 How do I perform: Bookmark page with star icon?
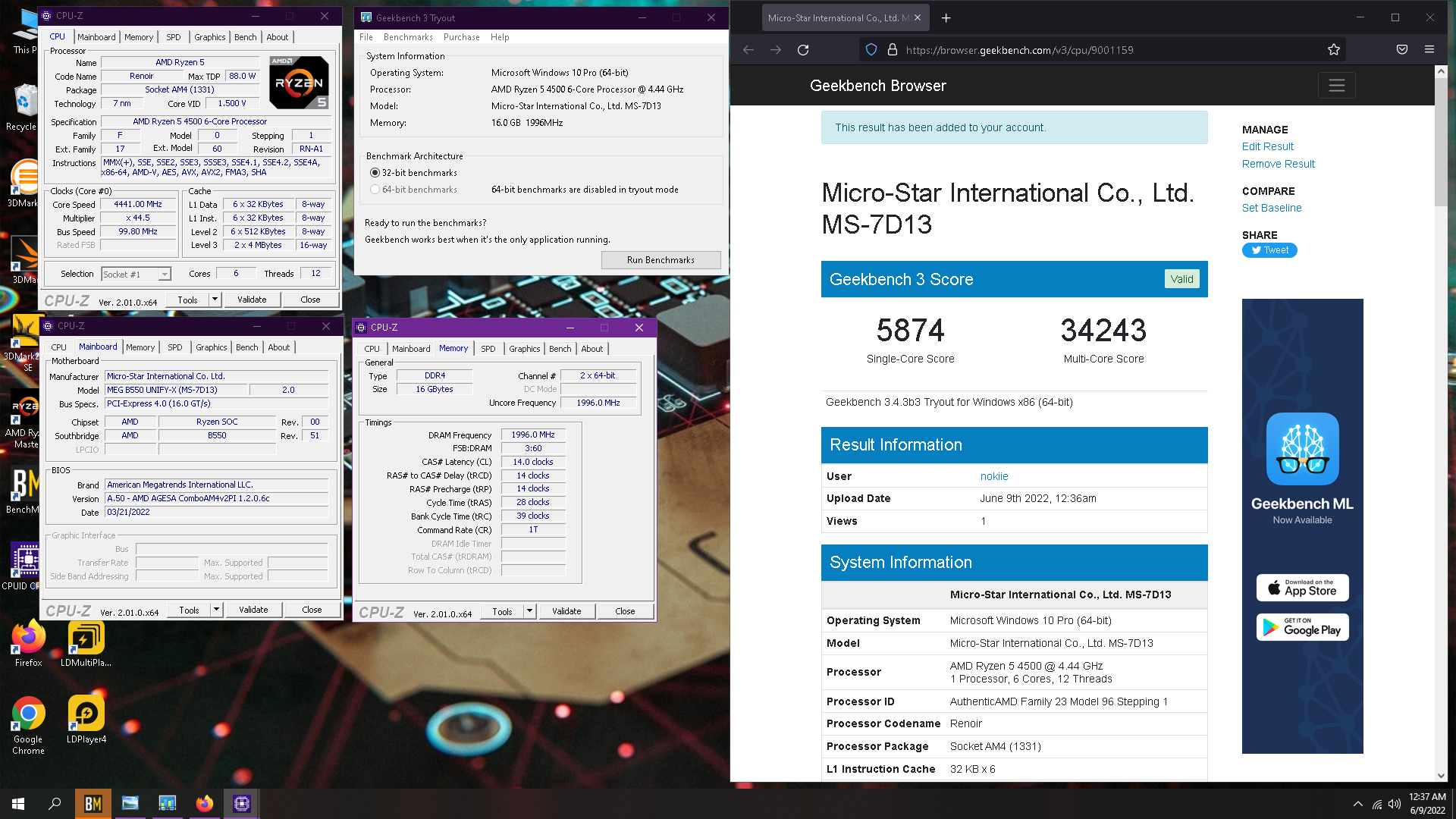point(1334,50)
